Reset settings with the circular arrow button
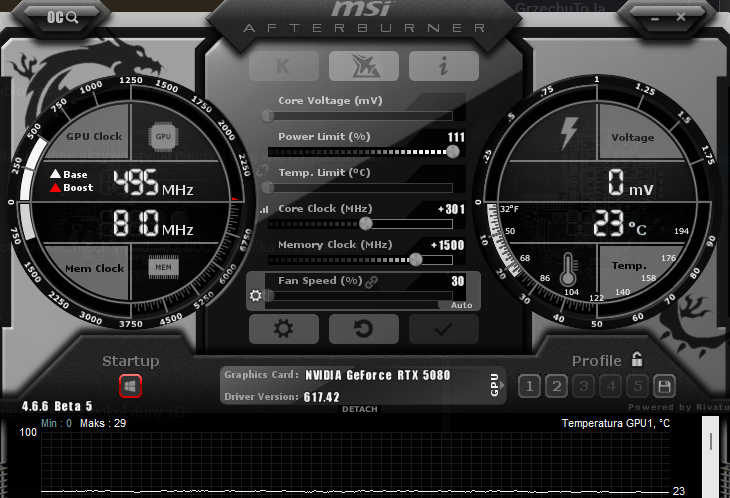Viewport: 730px width, 498px height. 364,329
